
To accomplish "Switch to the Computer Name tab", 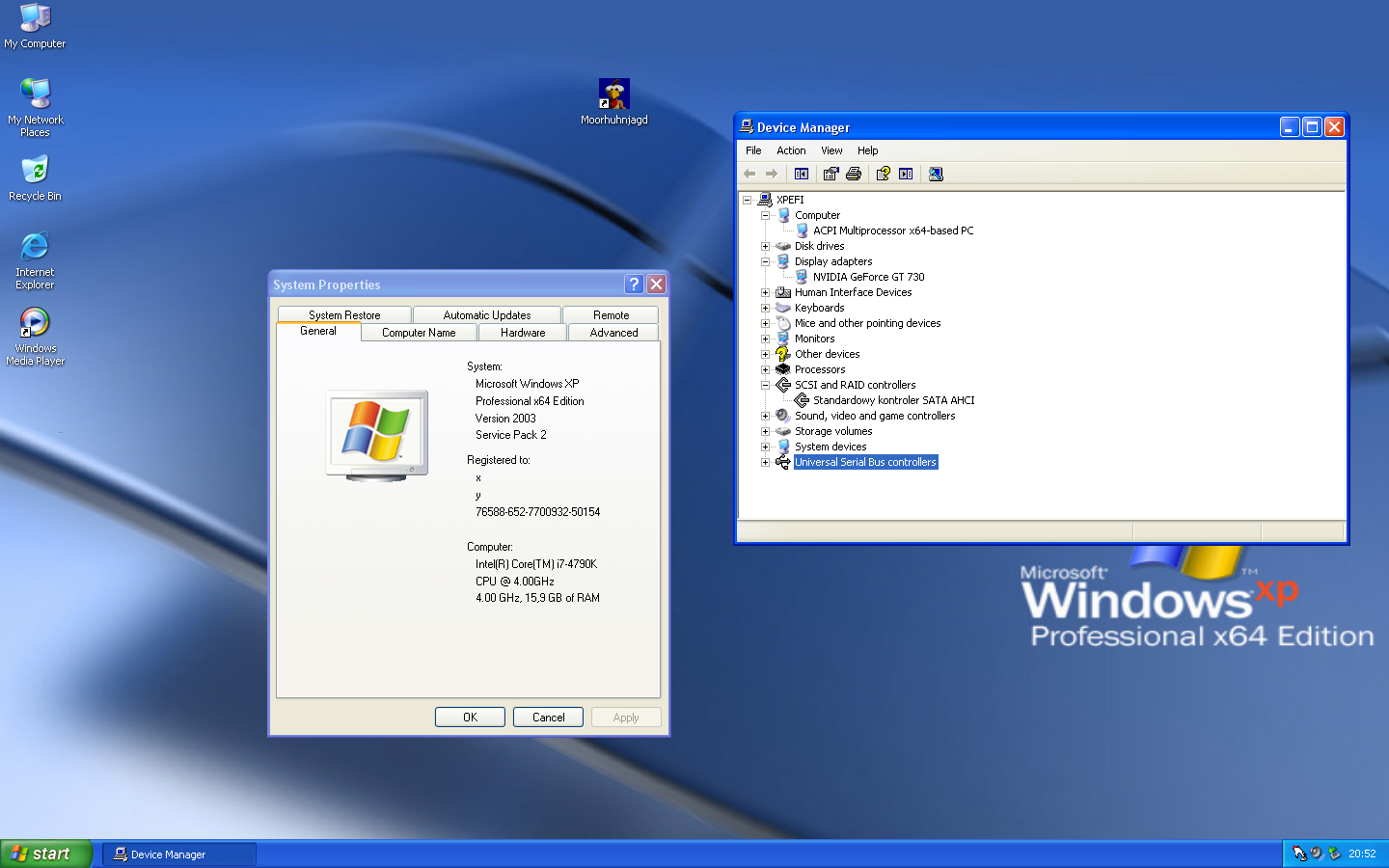I will point(419,333).
